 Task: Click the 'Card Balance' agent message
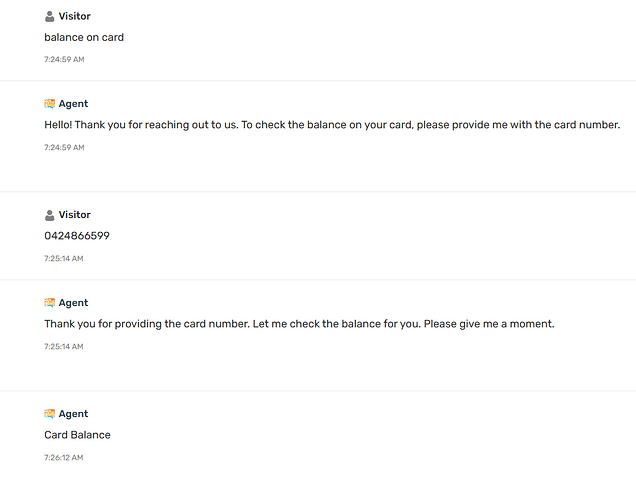77,435
